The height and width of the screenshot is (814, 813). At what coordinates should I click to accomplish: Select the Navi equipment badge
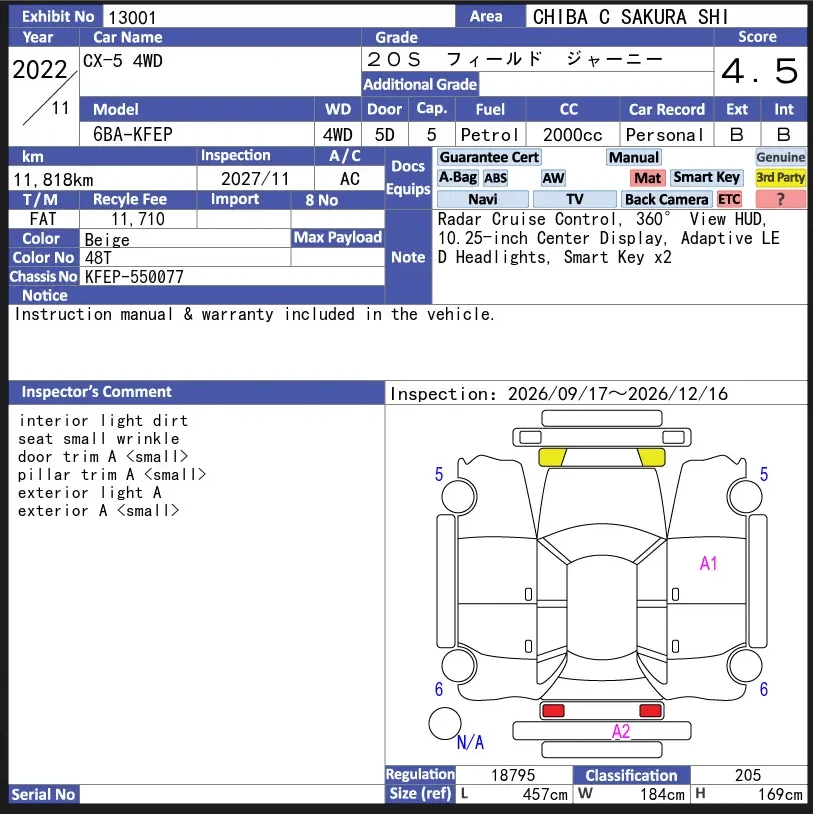coord(483,199)
